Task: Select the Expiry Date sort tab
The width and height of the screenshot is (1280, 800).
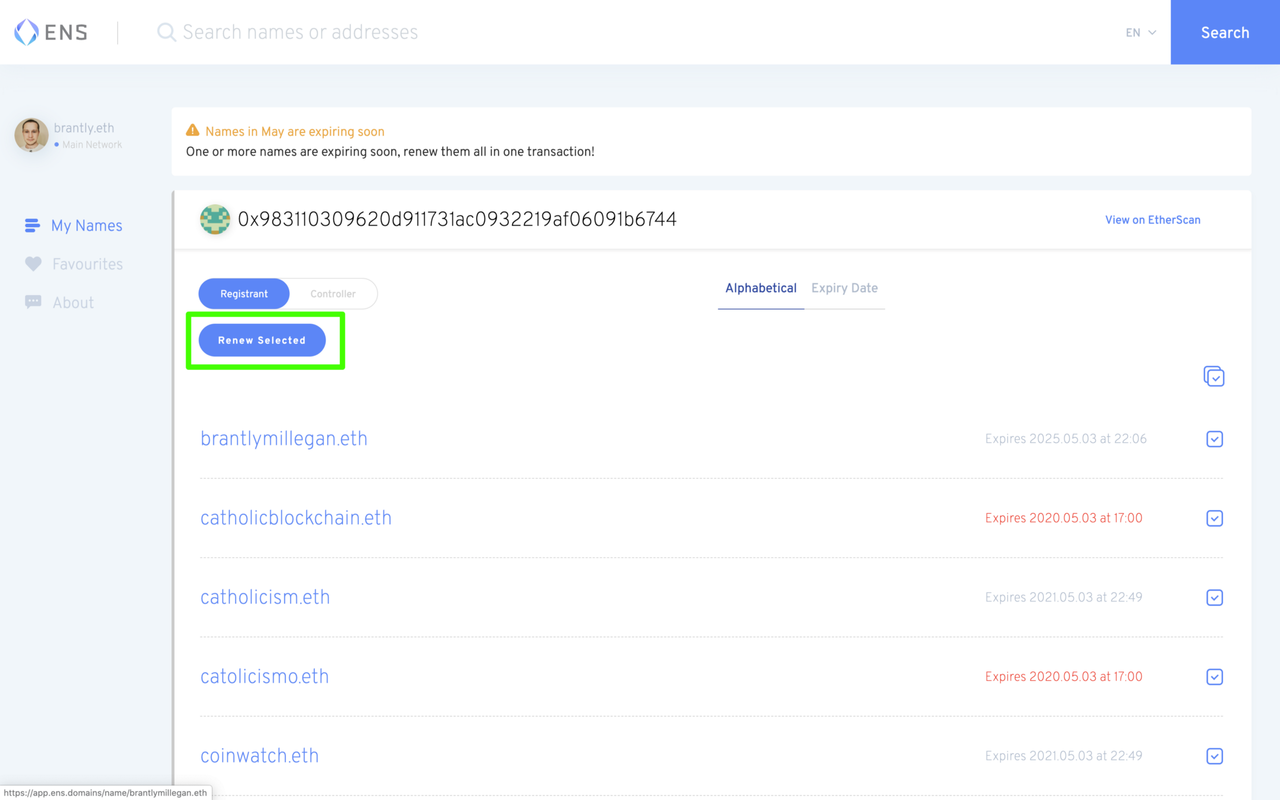Action: [844, 288]
